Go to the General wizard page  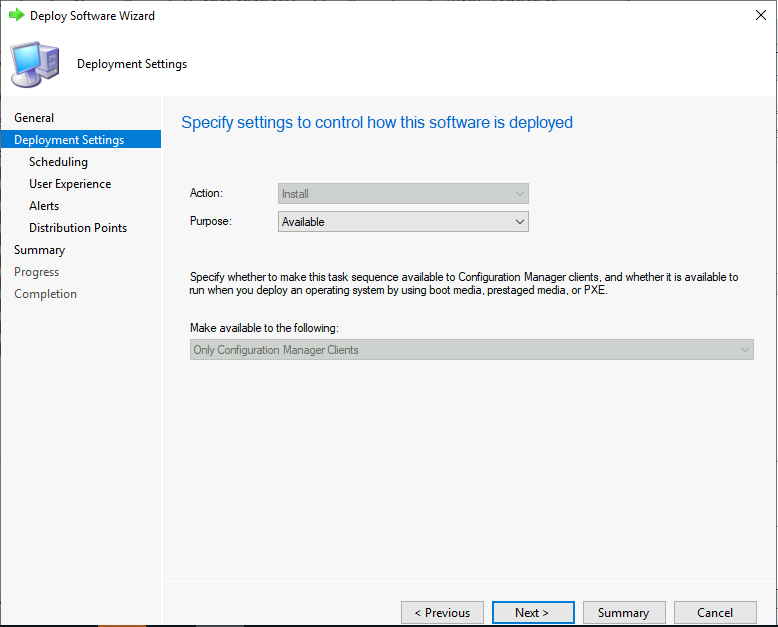[x=34, y=118]
